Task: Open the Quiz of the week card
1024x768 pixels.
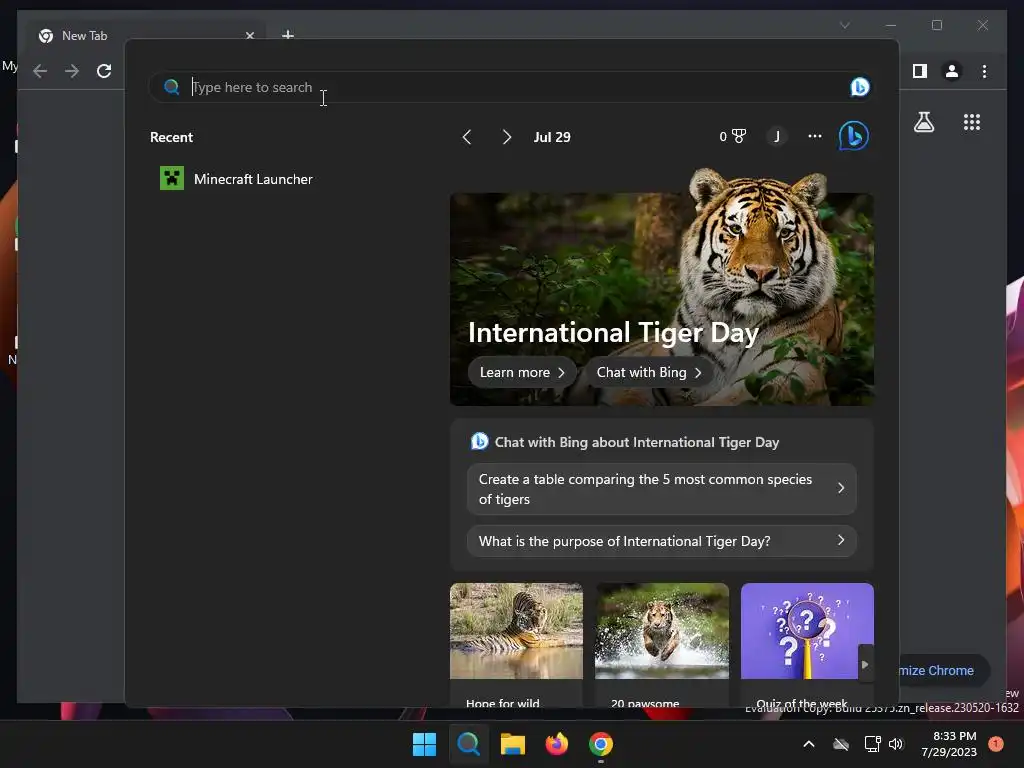Action: (x=807, y=645)
